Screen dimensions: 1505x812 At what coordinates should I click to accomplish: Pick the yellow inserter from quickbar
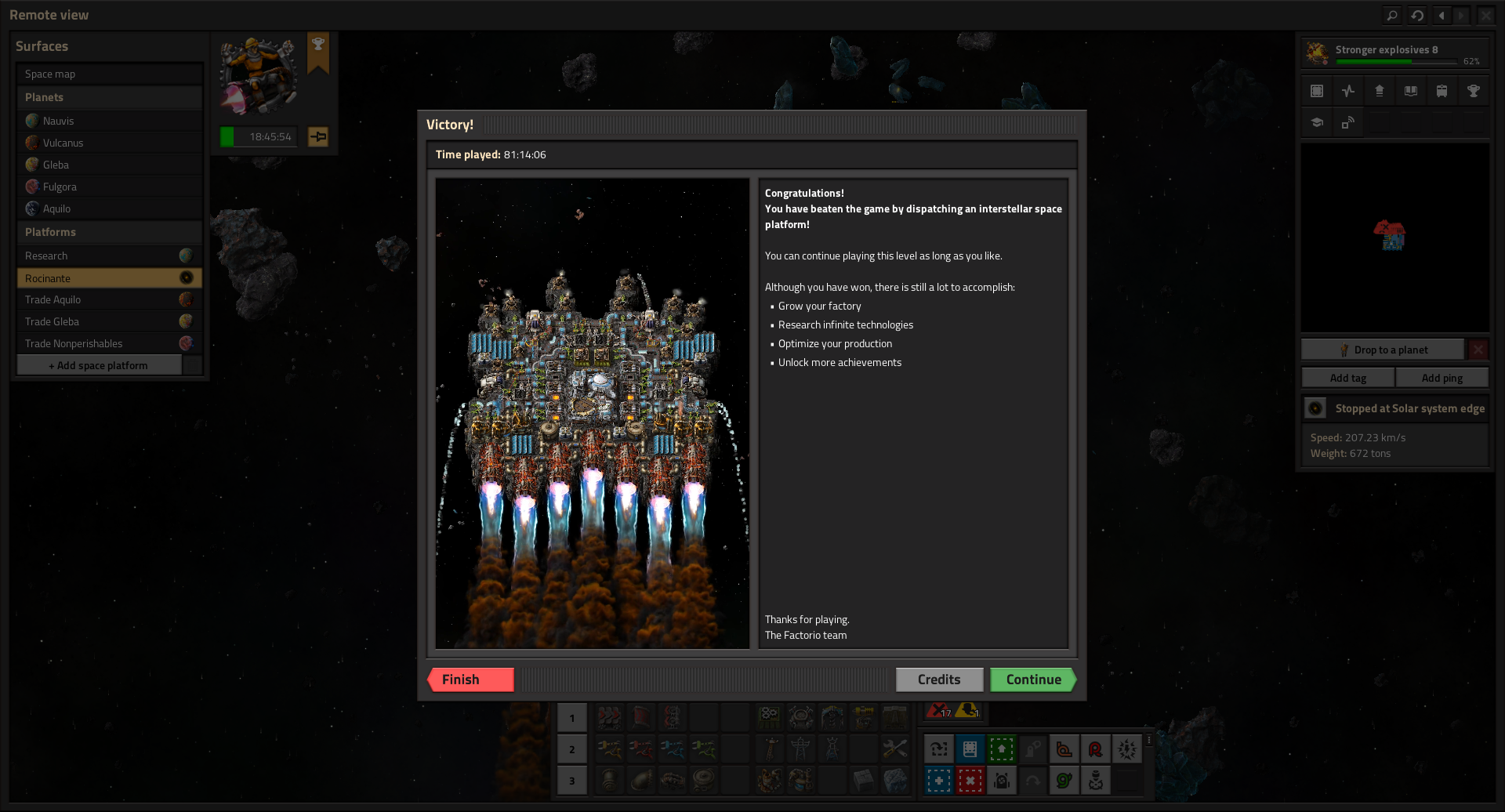pos(609,749)
